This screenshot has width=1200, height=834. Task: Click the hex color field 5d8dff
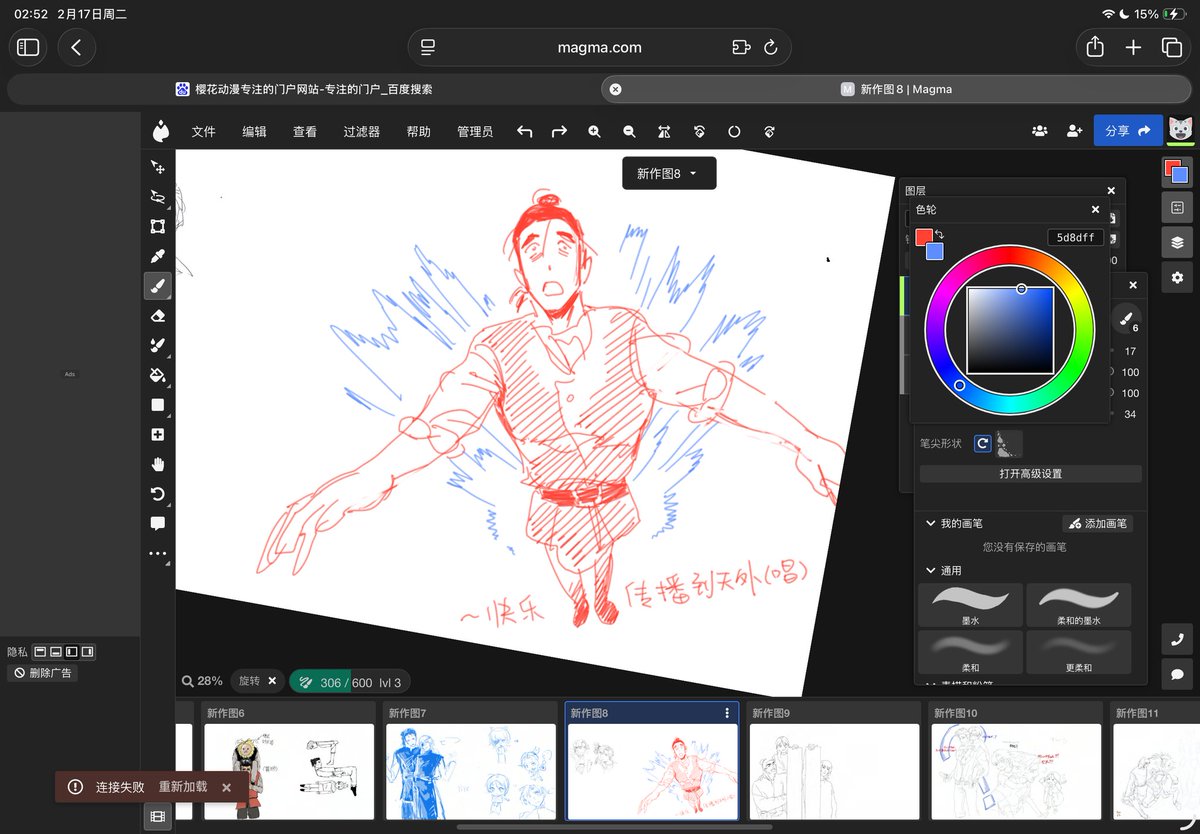pyautogui.click(x=1076, y=238)
